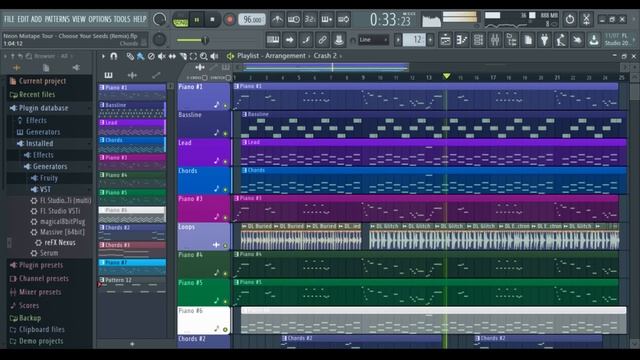Open the Channel rack icon
This screenshot has height=360, width=640.
pos(478,40)
